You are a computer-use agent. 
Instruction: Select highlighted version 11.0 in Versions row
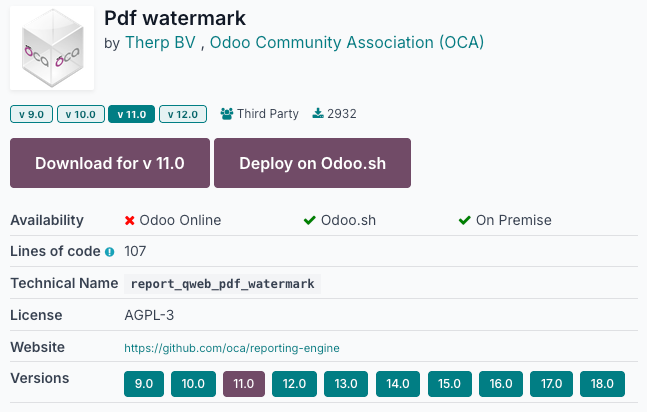244,384
